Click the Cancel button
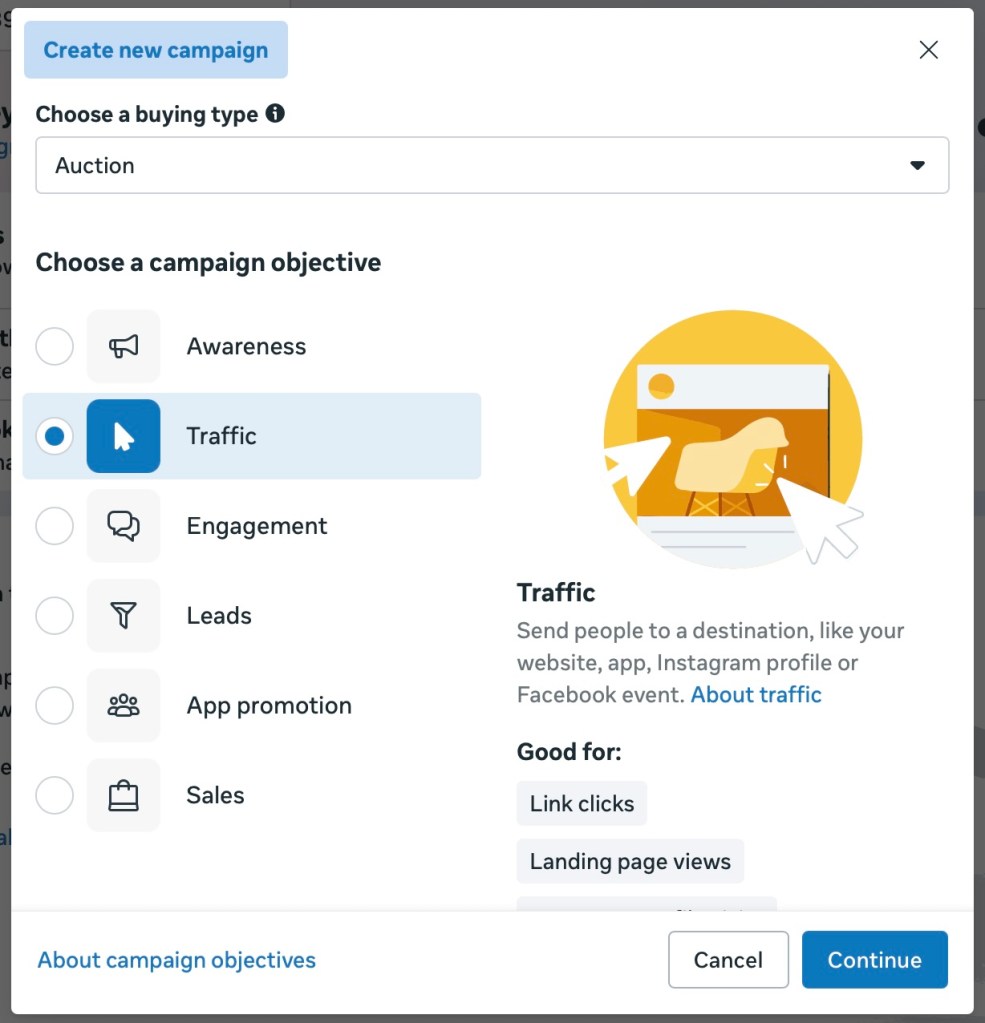The width and height of the screenshot is (985, 1023). (x=728, y=960)
